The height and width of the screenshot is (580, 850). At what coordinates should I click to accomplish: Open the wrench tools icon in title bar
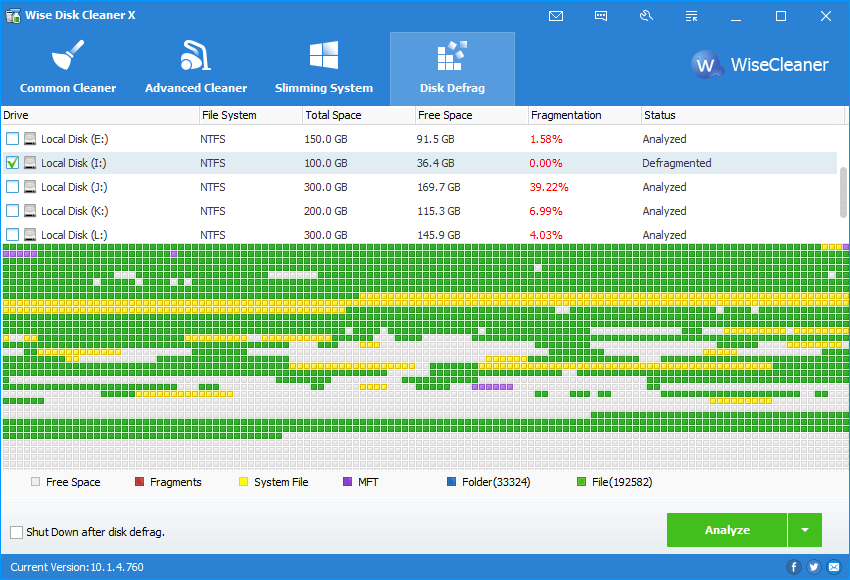(646, 16)
